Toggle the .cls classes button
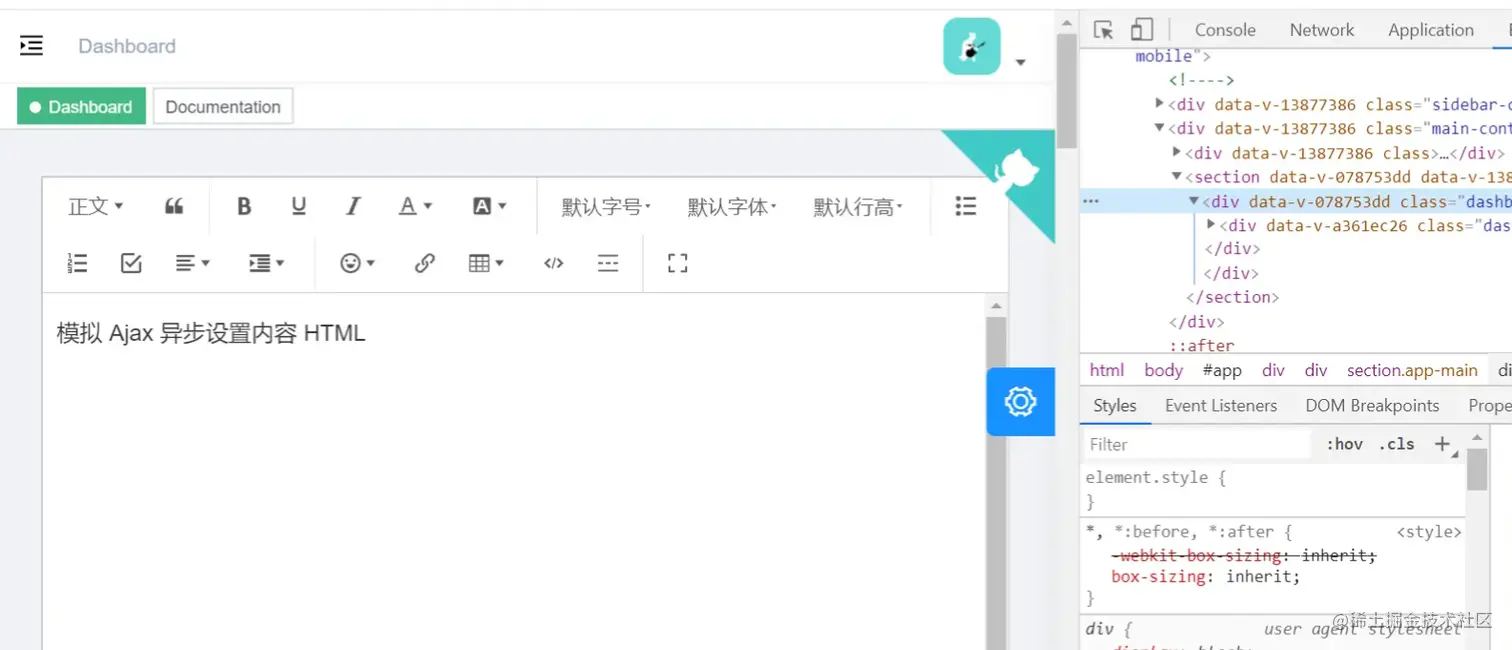This screenshot has height=650, width=1512. coord(1397,444)
